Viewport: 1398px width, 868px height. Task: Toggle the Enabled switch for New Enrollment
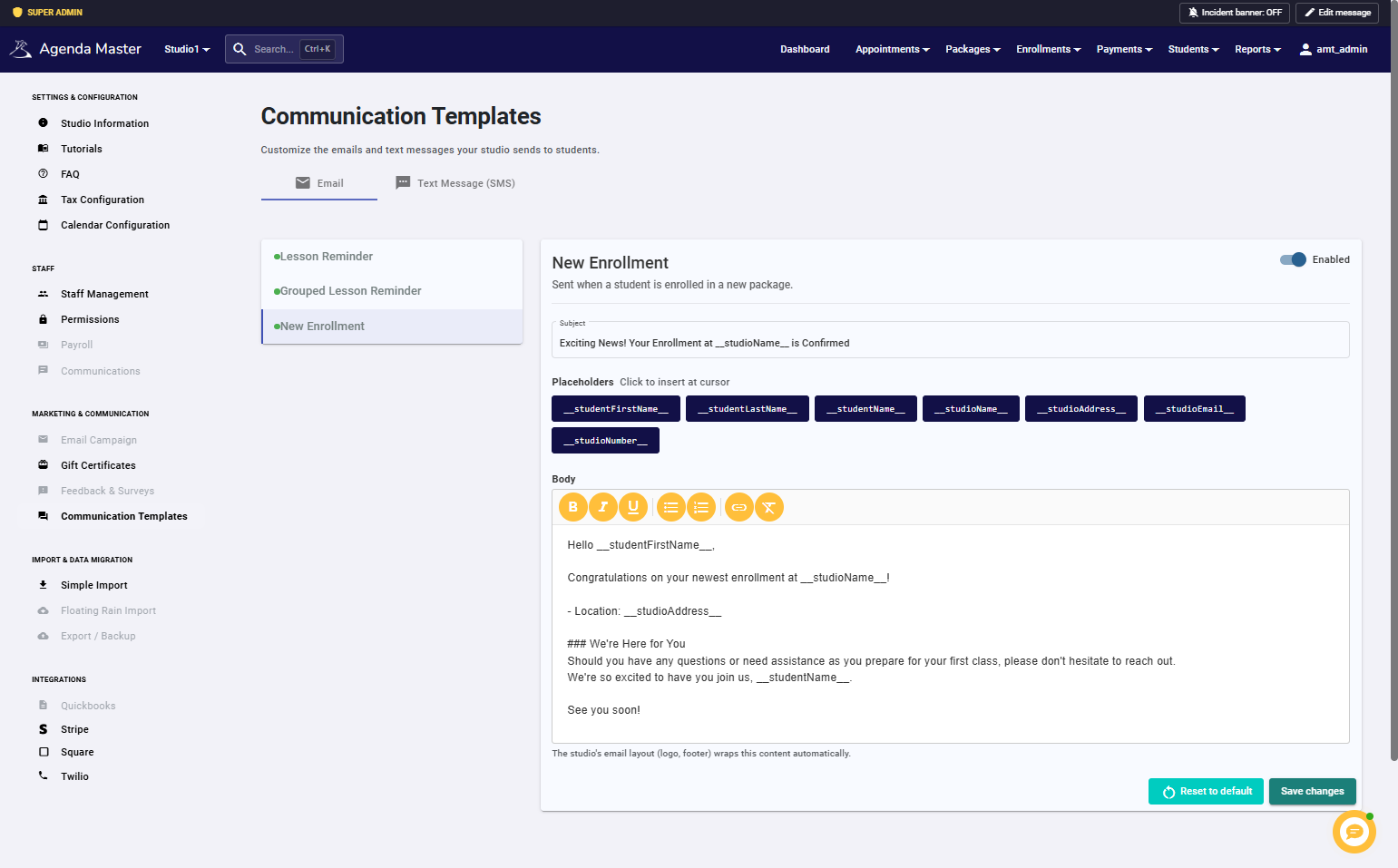click(1293, 259)
